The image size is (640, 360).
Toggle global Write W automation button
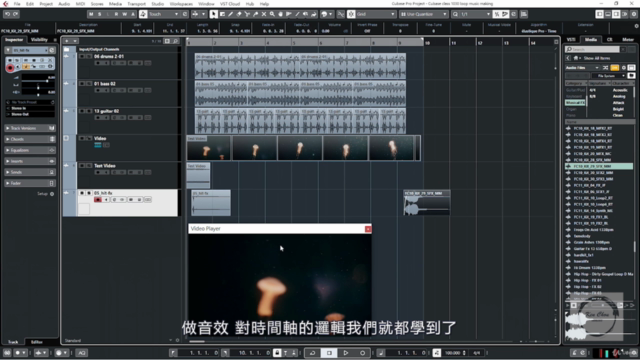[x=125, y=14]
